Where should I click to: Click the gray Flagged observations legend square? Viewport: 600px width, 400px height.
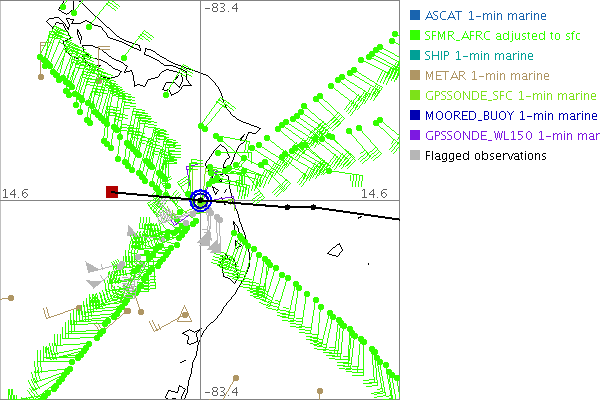[415, 156]
